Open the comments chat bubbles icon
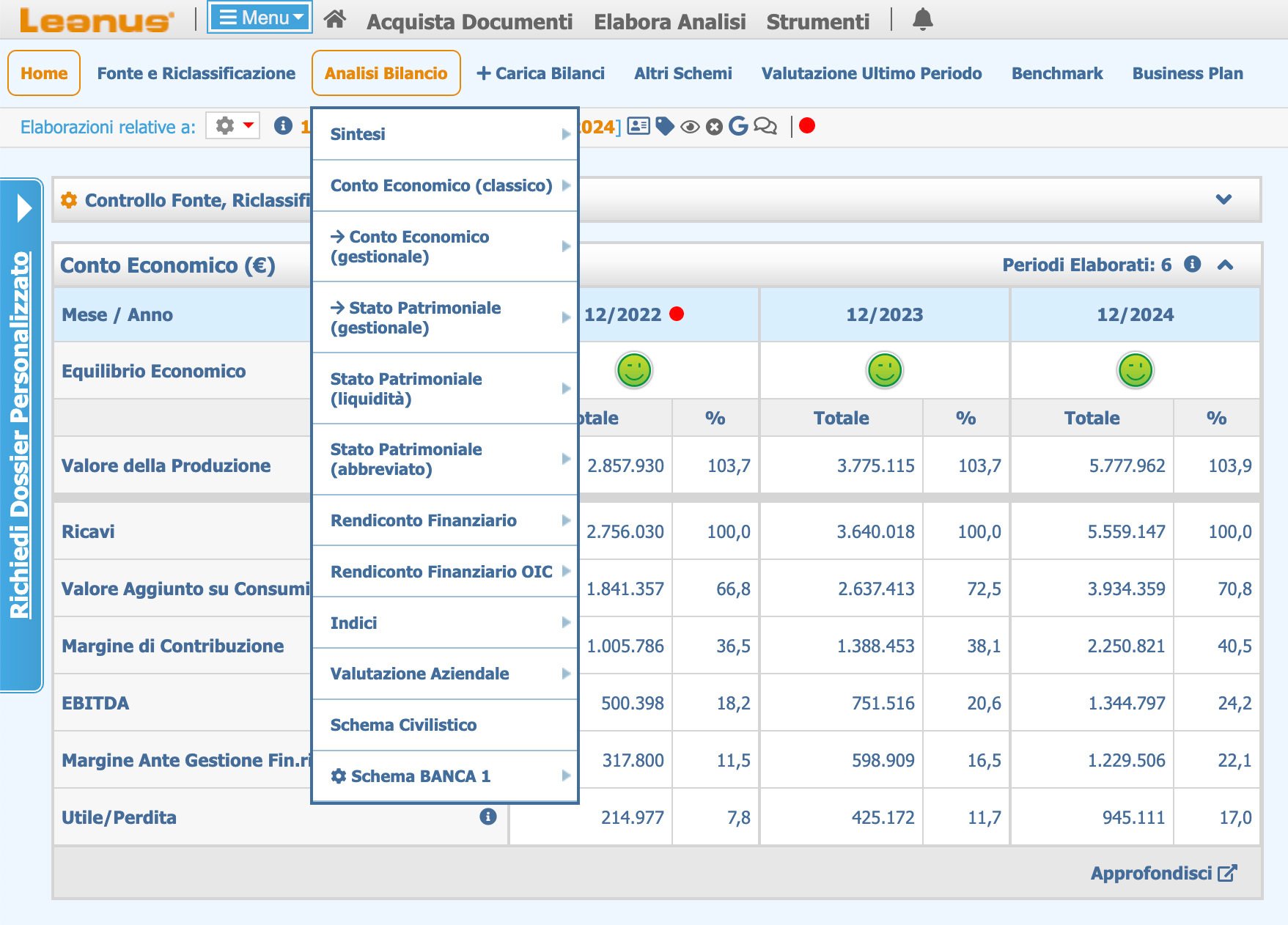Image resolution: width=1288 pixels, height=925 pixels. 765,126
